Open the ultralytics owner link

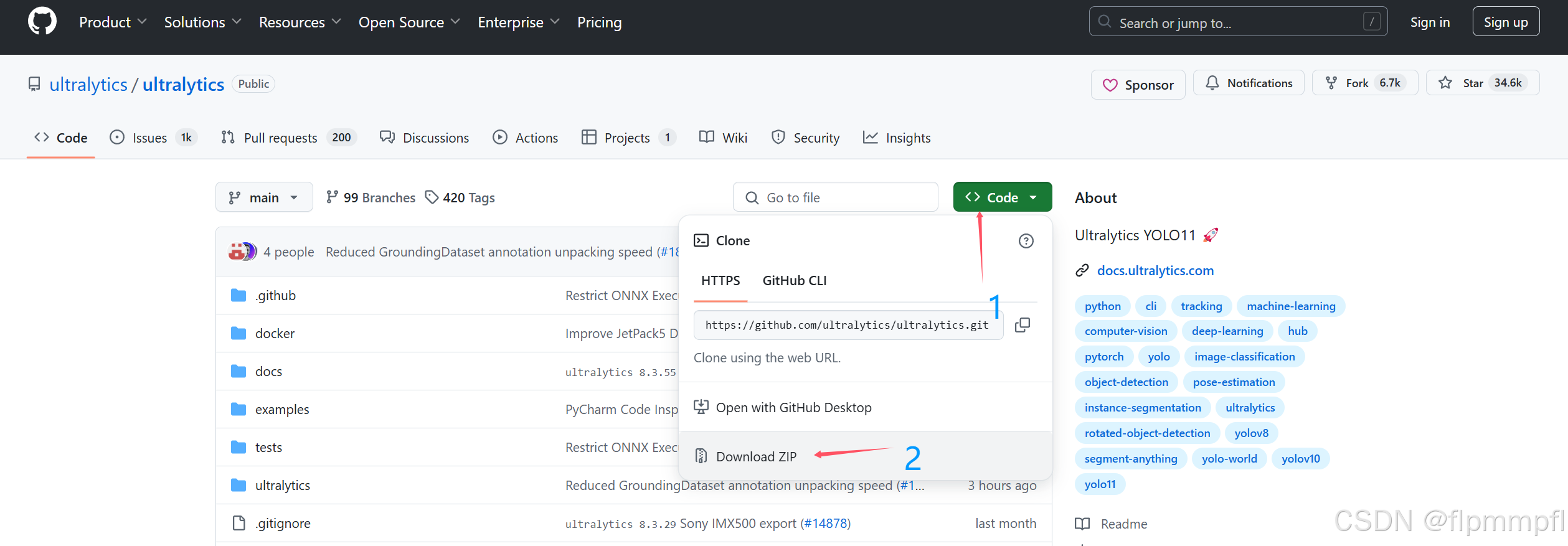point(88,84)
